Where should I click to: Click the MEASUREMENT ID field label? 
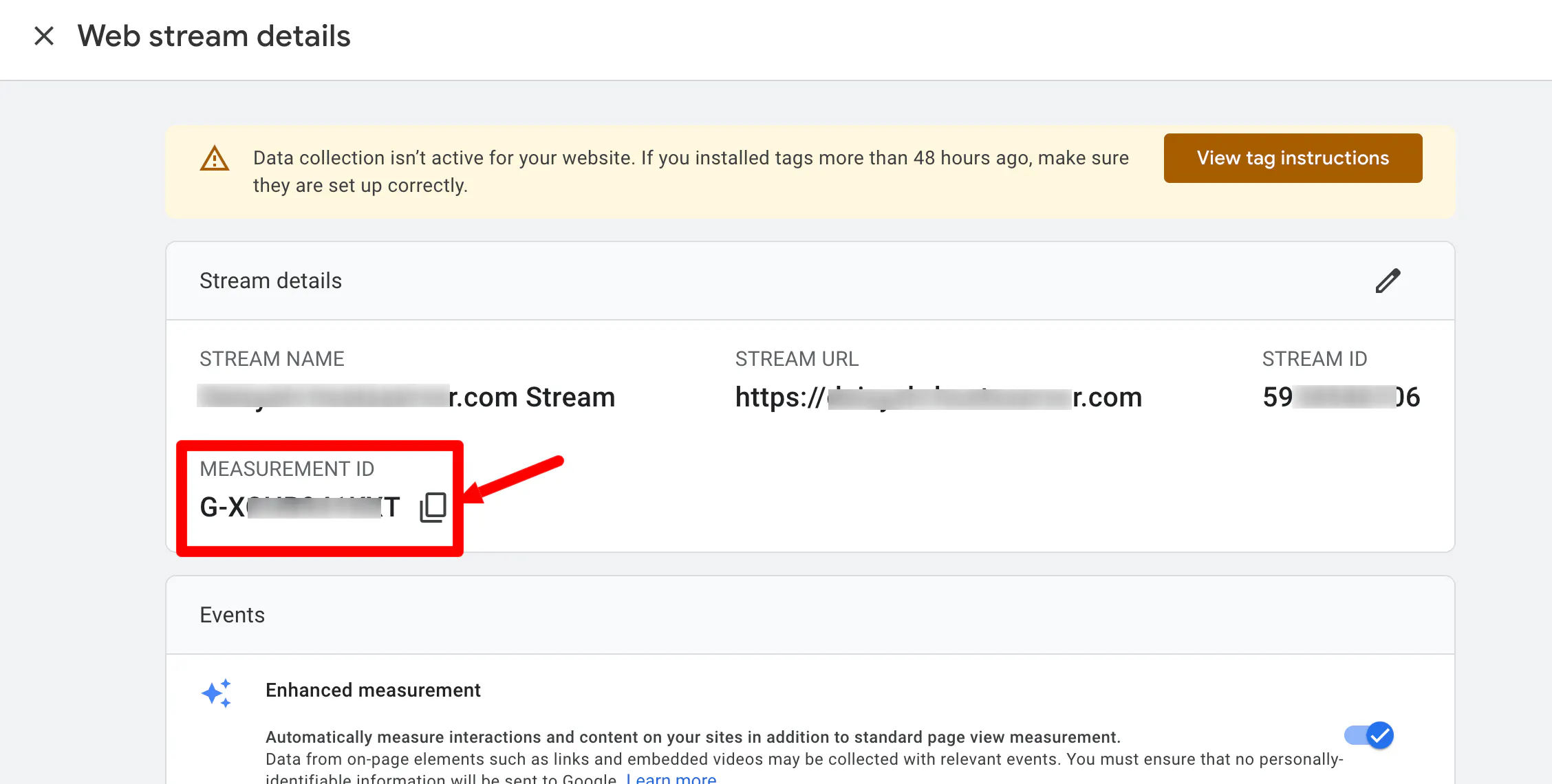click(x=287, y=469)
